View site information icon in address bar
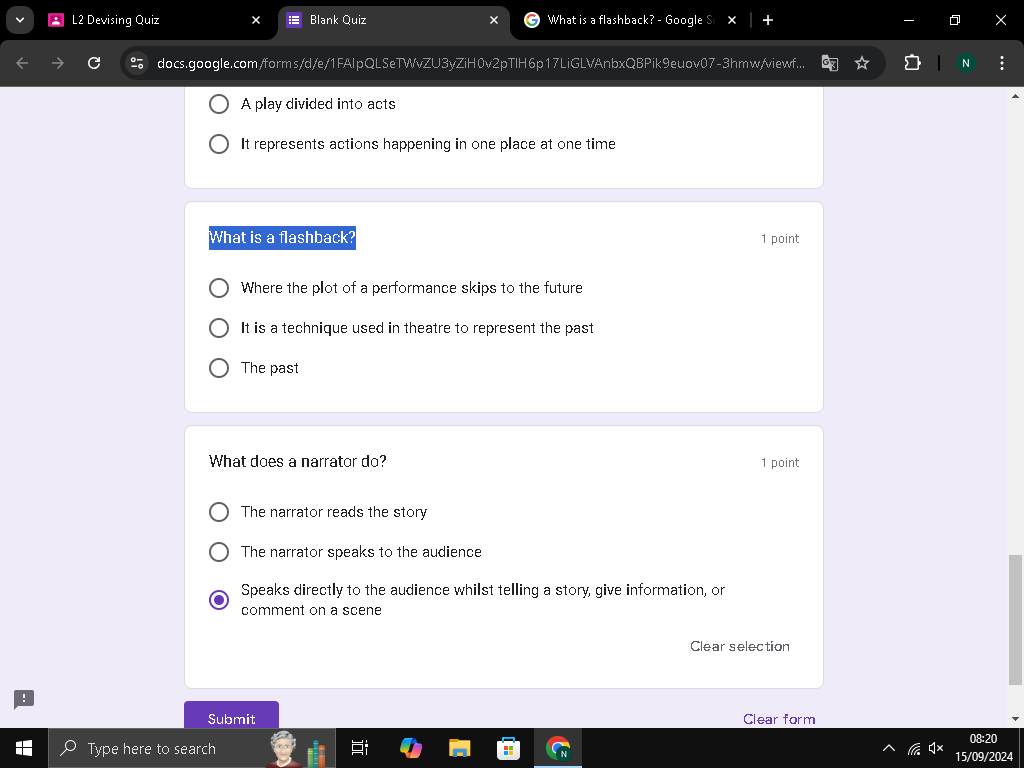1024x768 pixels. (x=137, y=63)
